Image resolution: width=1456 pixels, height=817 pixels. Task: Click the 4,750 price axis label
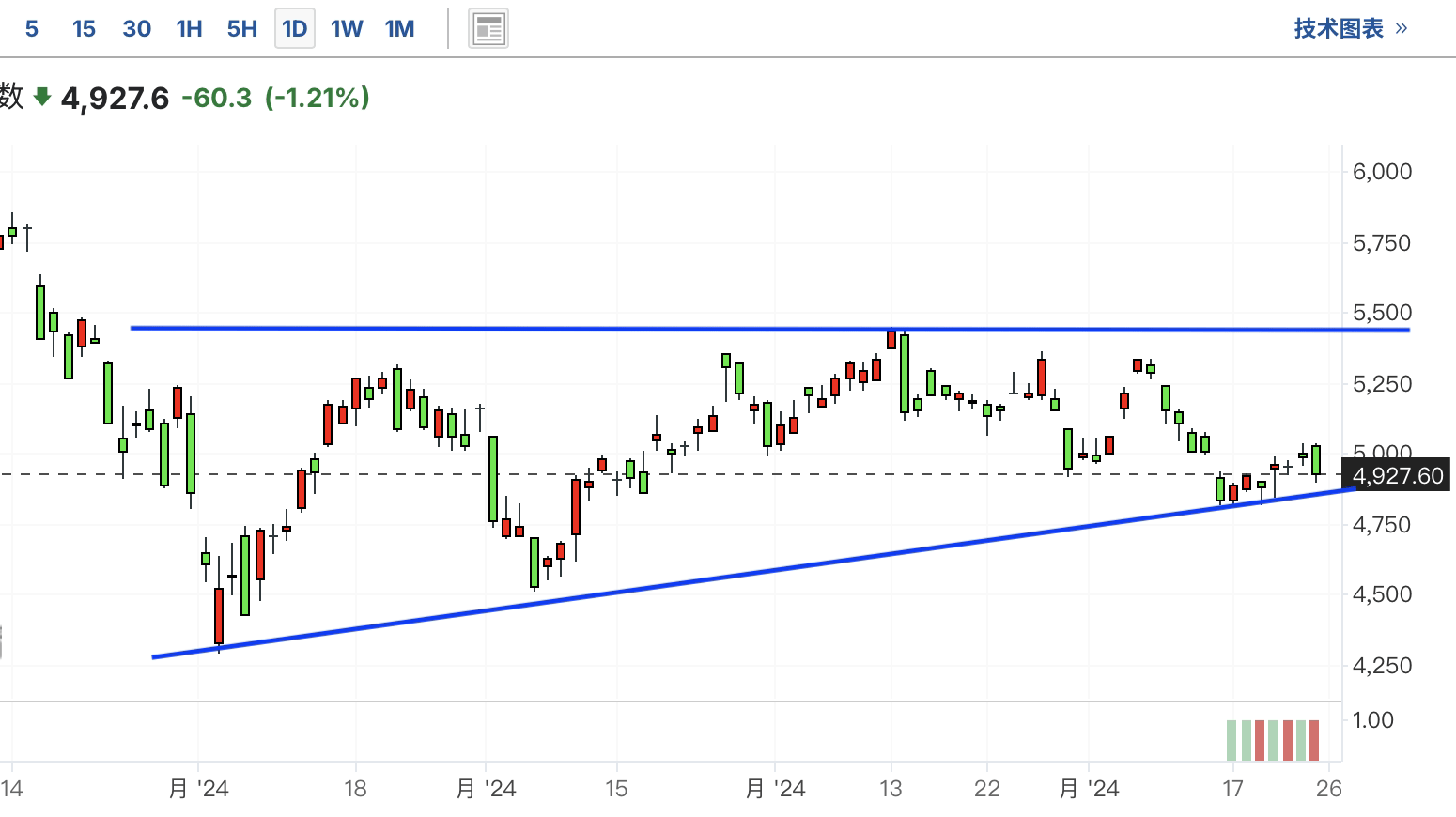point(1382,525)
